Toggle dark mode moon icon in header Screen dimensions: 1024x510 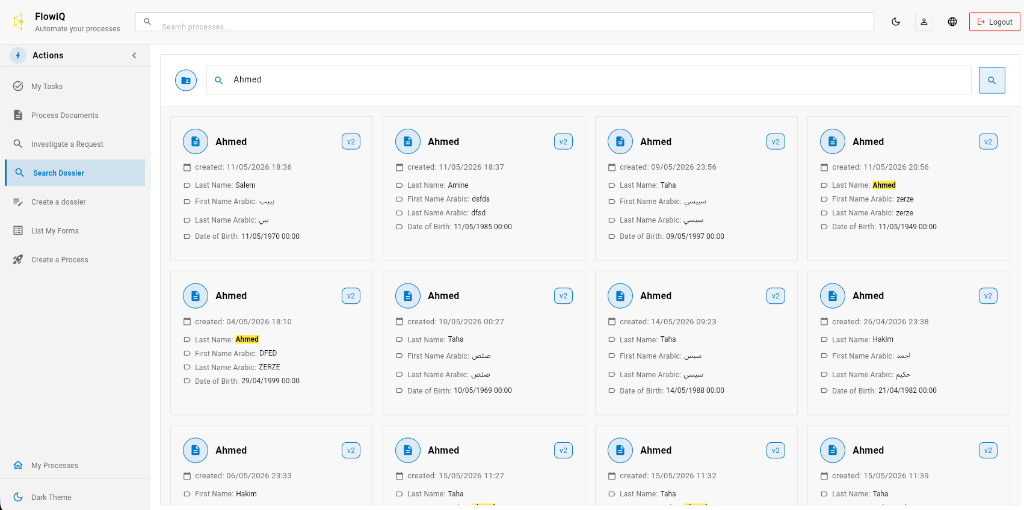pos(896,22)
